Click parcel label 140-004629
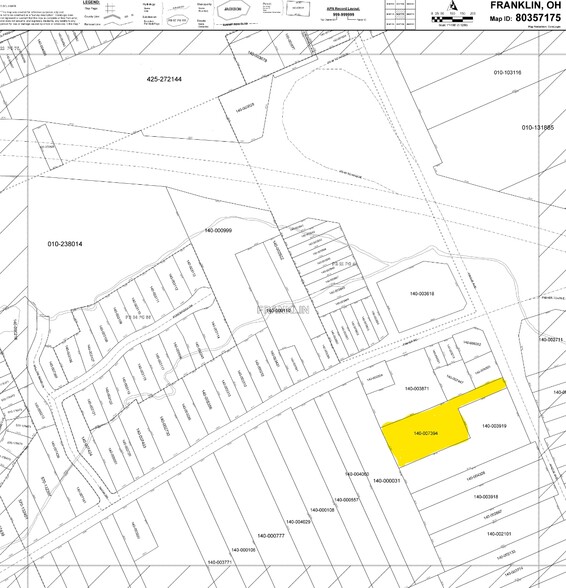 tap(298, 522)
